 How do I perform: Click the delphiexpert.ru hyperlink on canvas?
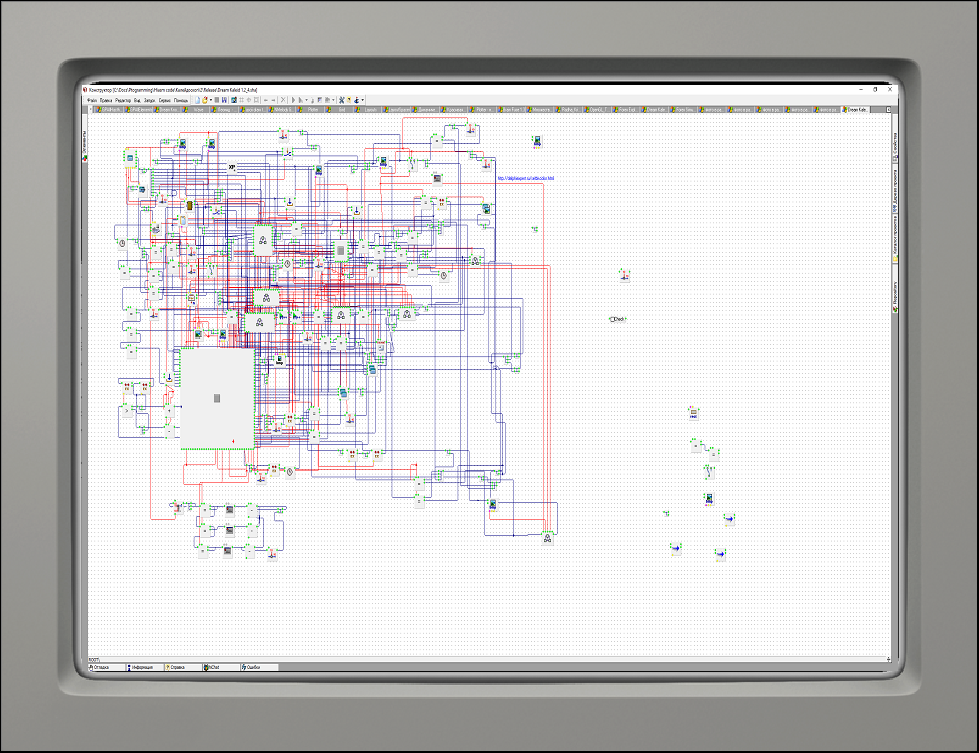click(525, 179)
